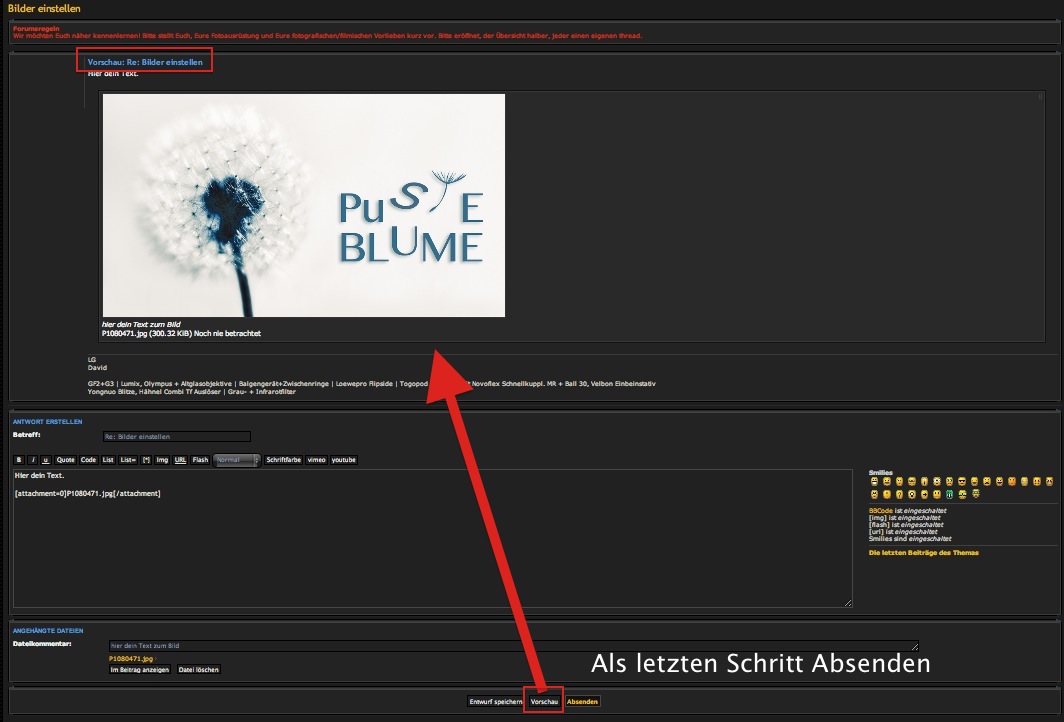Insert the green Mr. Green smiley
The height and width of the screenshot is (722, 1064).
(949, 494)
